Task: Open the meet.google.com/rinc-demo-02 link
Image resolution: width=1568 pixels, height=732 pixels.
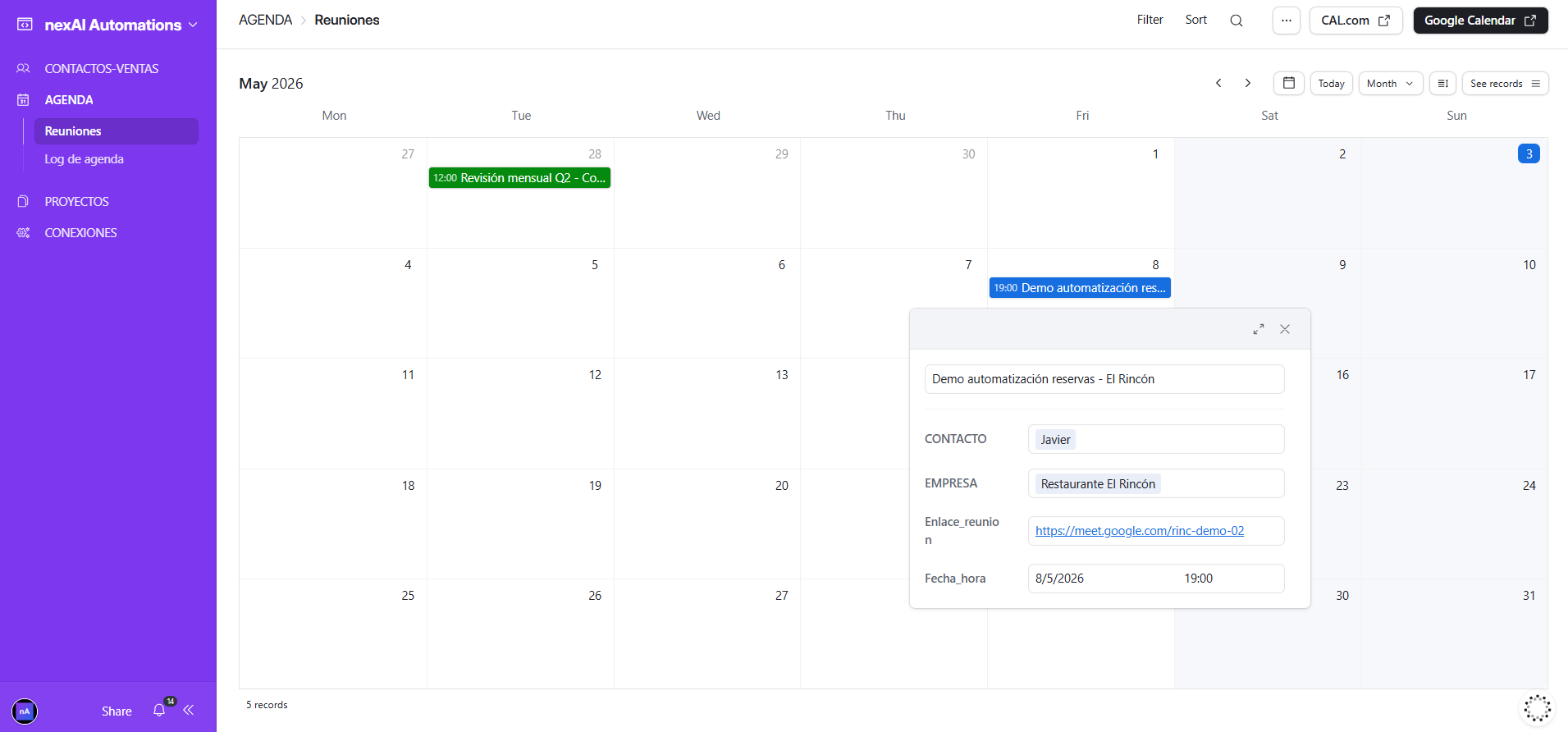Action: [x=1140, y=531]
